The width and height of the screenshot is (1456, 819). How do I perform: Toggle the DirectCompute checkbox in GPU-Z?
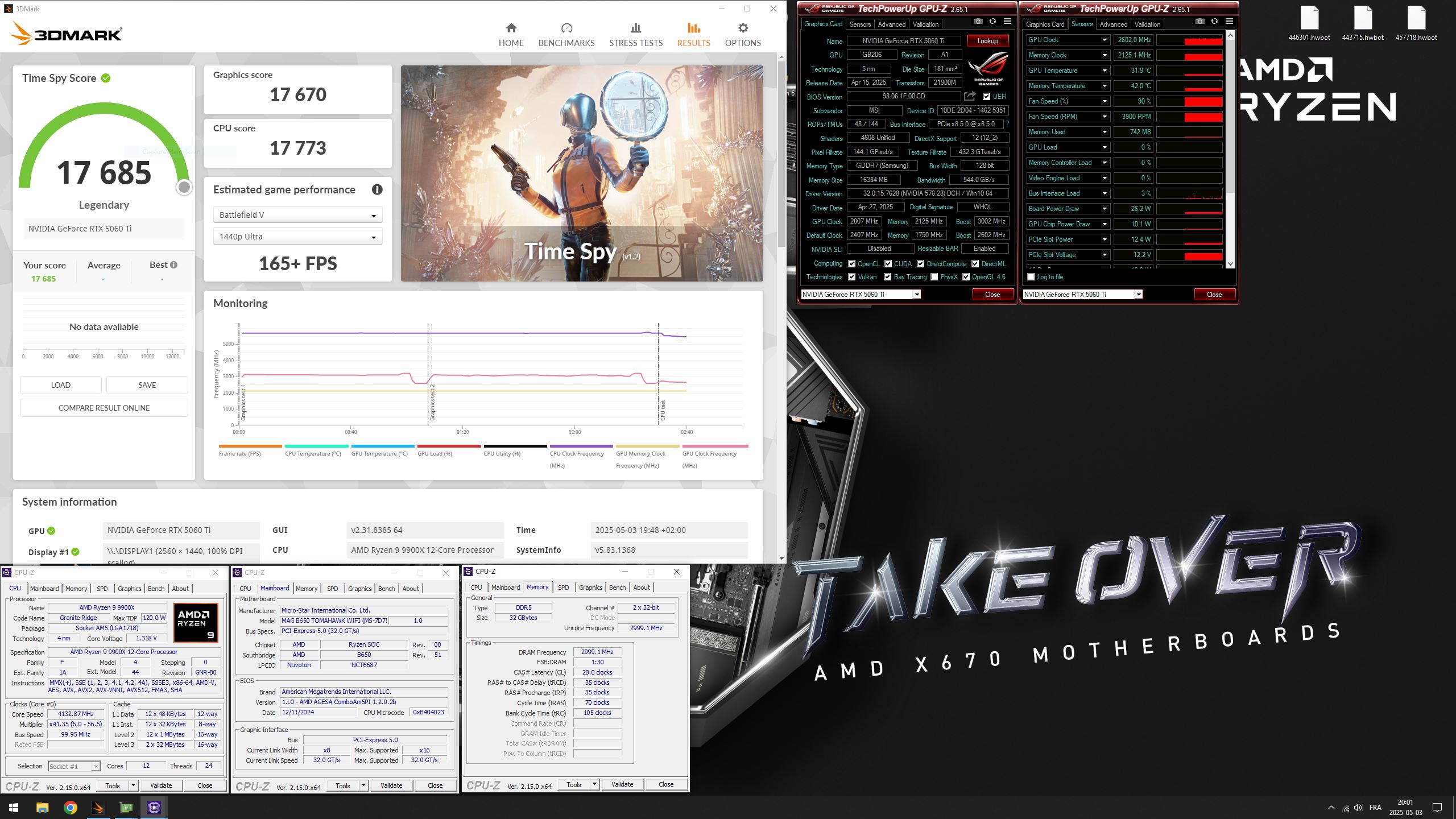click(x=920, y=264)
